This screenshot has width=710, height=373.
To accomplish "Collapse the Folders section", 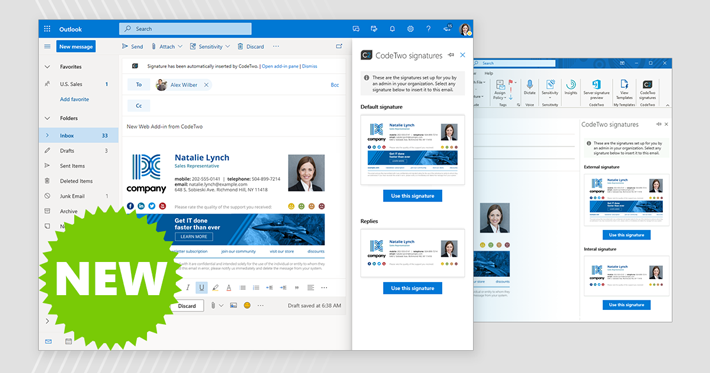I will coord(47,118).
